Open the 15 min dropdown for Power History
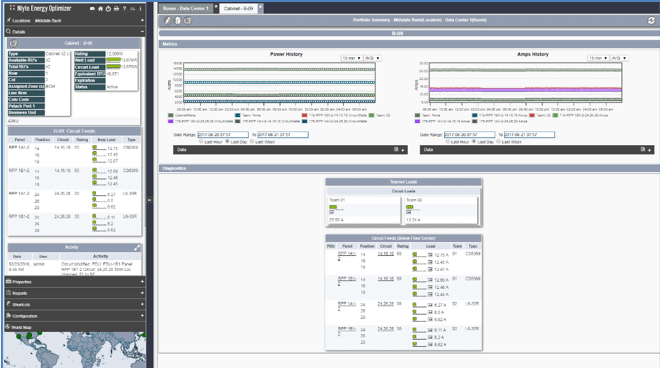660x368 pixels. tap(351, 58)
